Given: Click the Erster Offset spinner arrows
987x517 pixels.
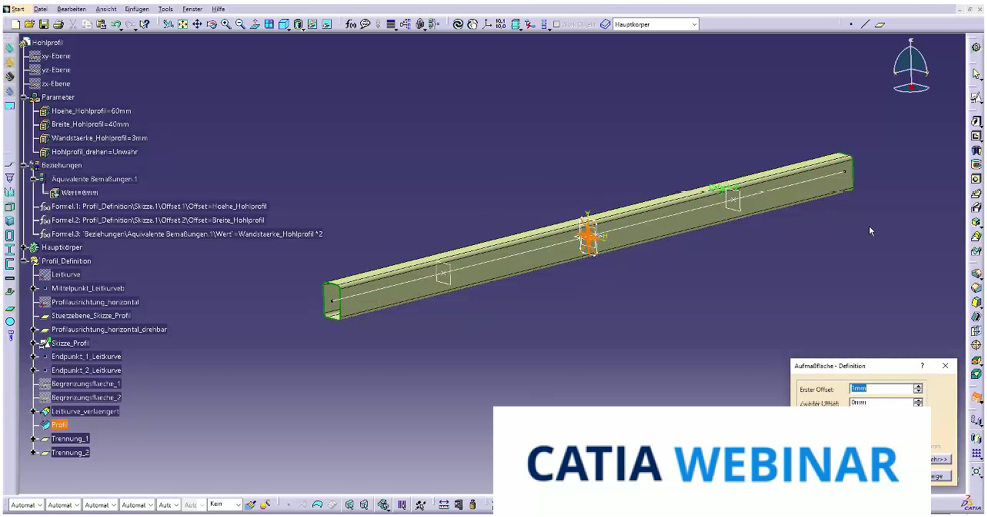Looking at the screenshot, I should [918, 389].
